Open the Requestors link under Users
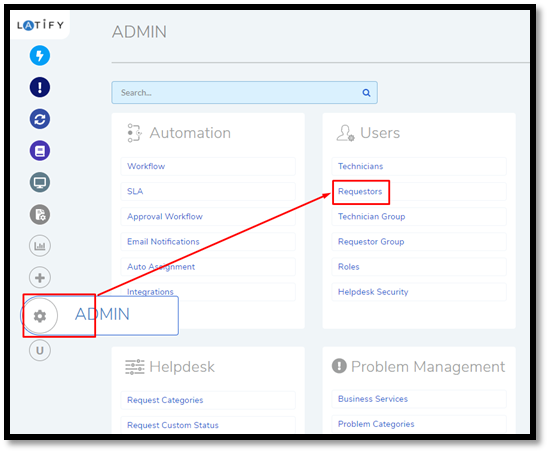The width and height of the screenshot is (549, 453). (x=360, y=191)
